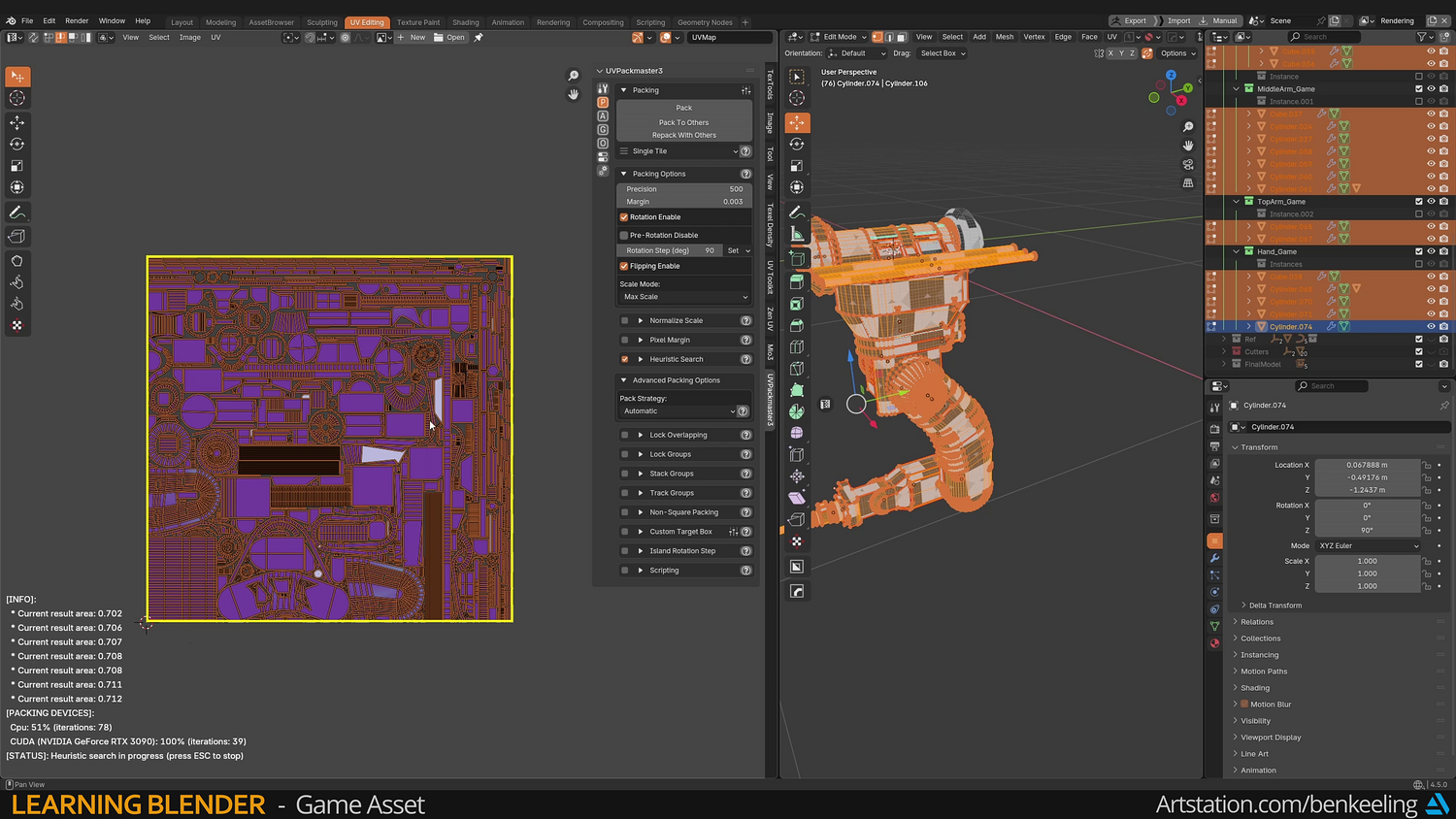
Task: Collapse Packing Options panel
Action: (624, 174)
